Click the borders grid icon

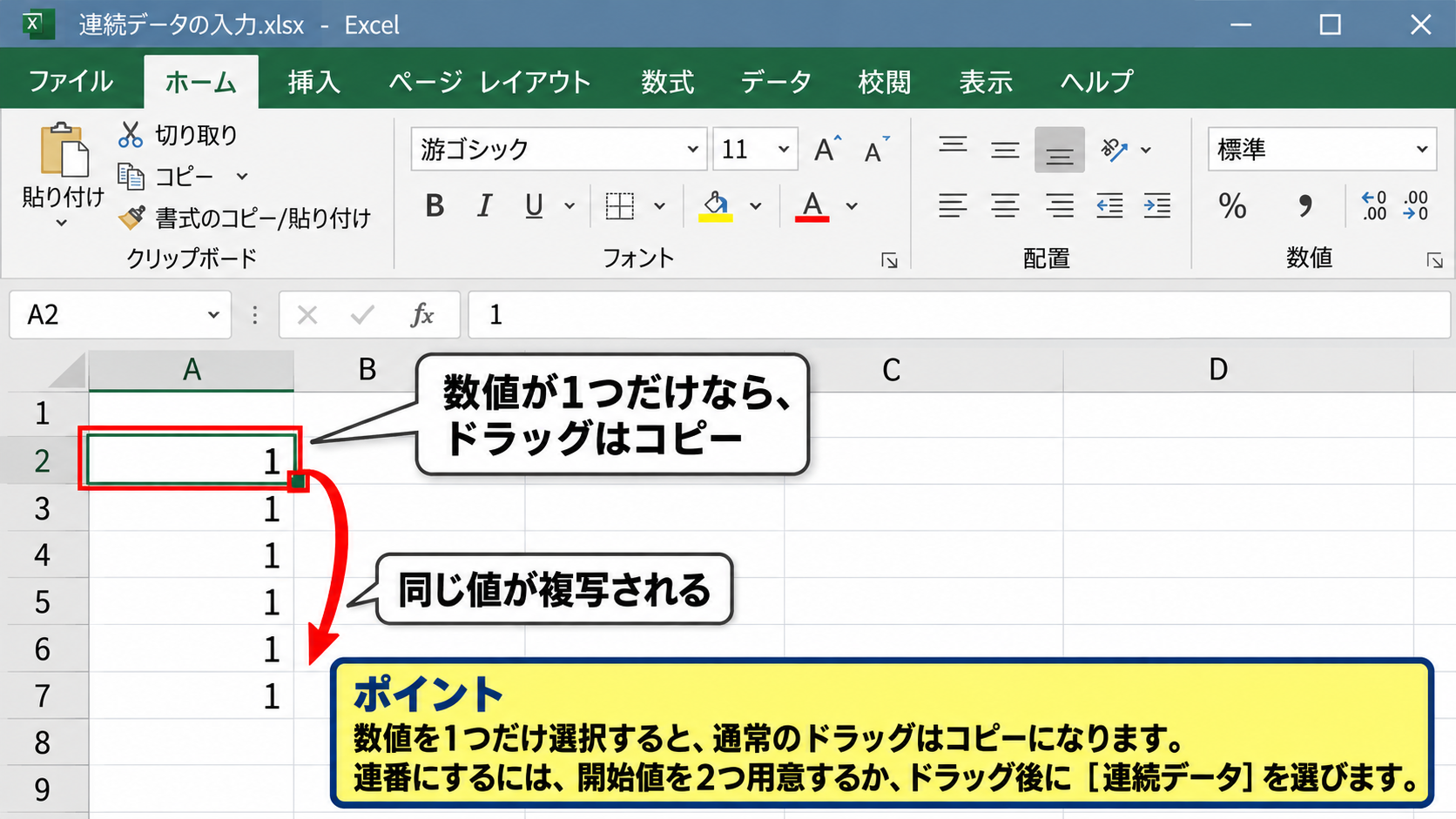[x=619, y=206]
